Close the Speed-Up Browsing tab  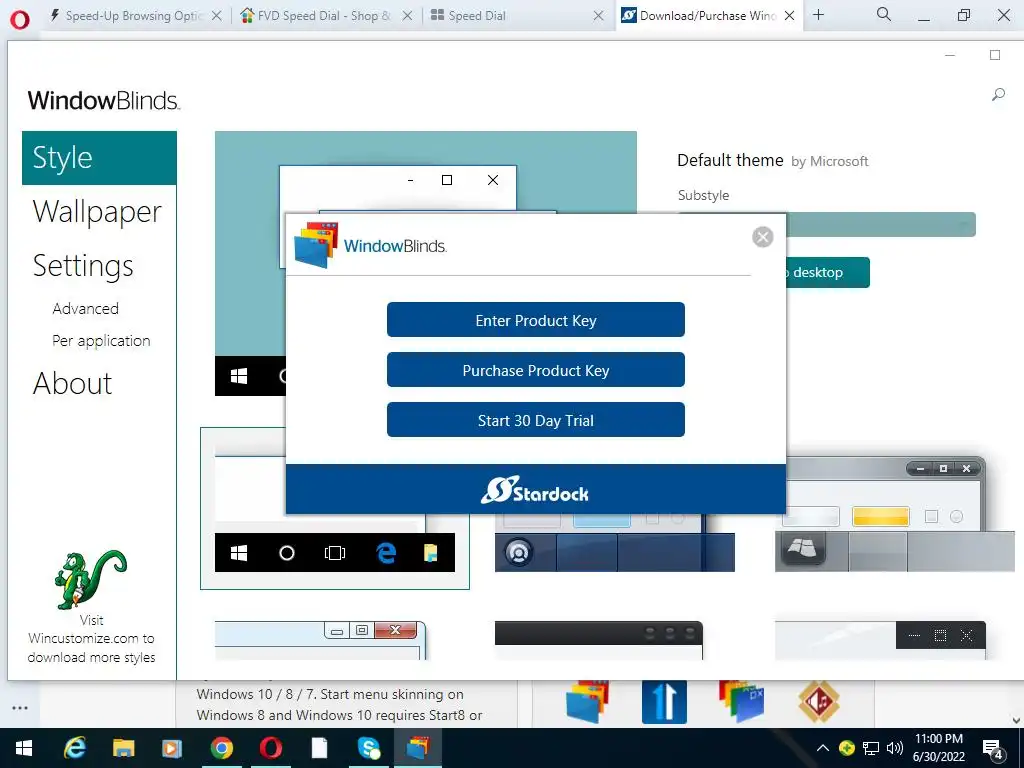point(217,16)
